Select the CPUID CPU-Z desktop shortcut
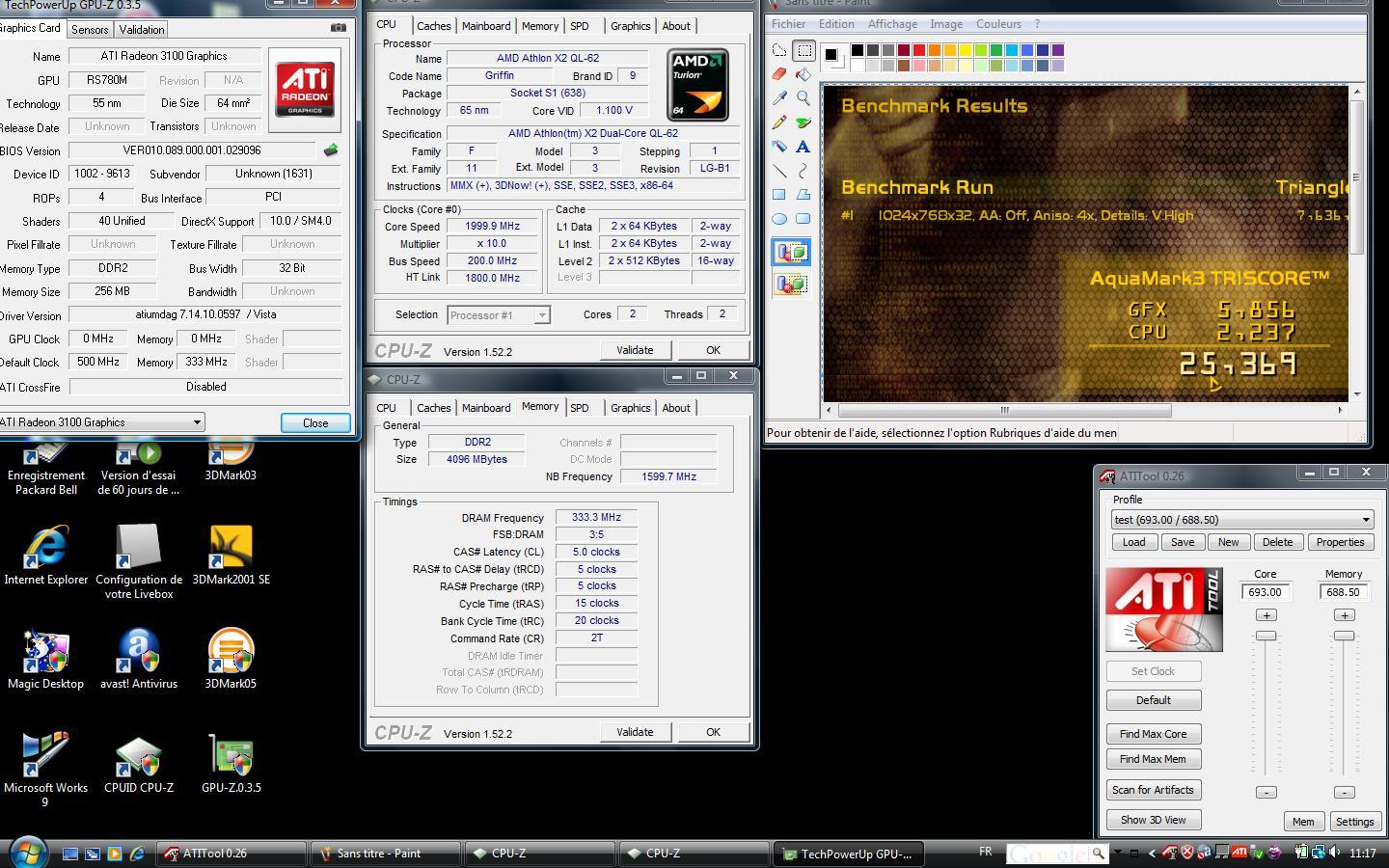 click(x=139, y=764)
